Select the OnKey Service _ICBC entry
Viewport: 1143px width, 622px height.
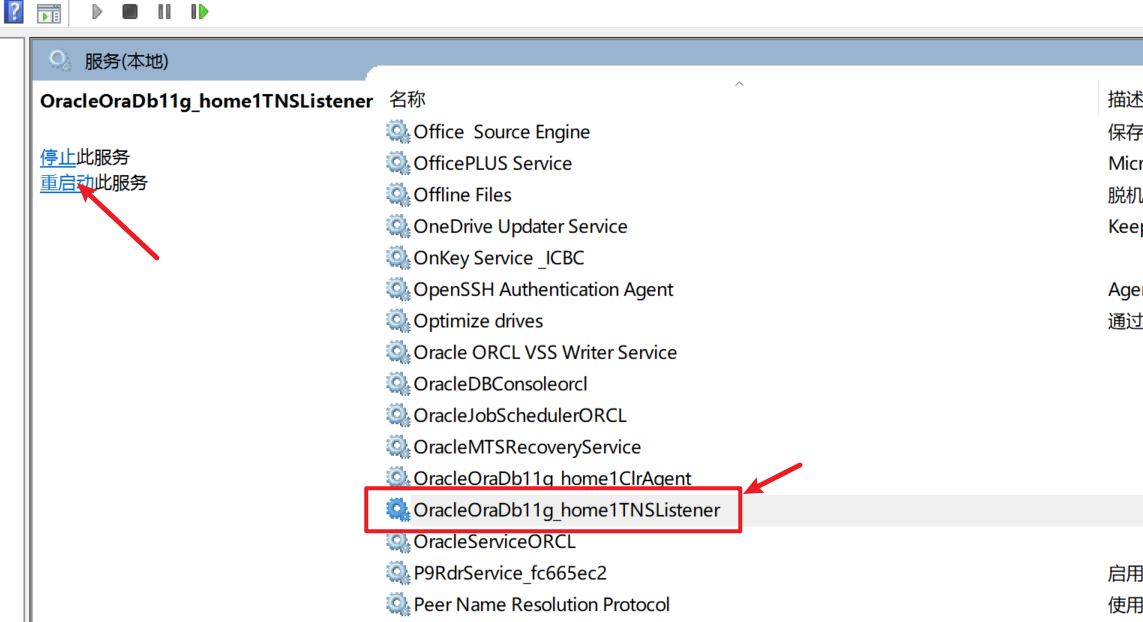(x=499, y=258)
